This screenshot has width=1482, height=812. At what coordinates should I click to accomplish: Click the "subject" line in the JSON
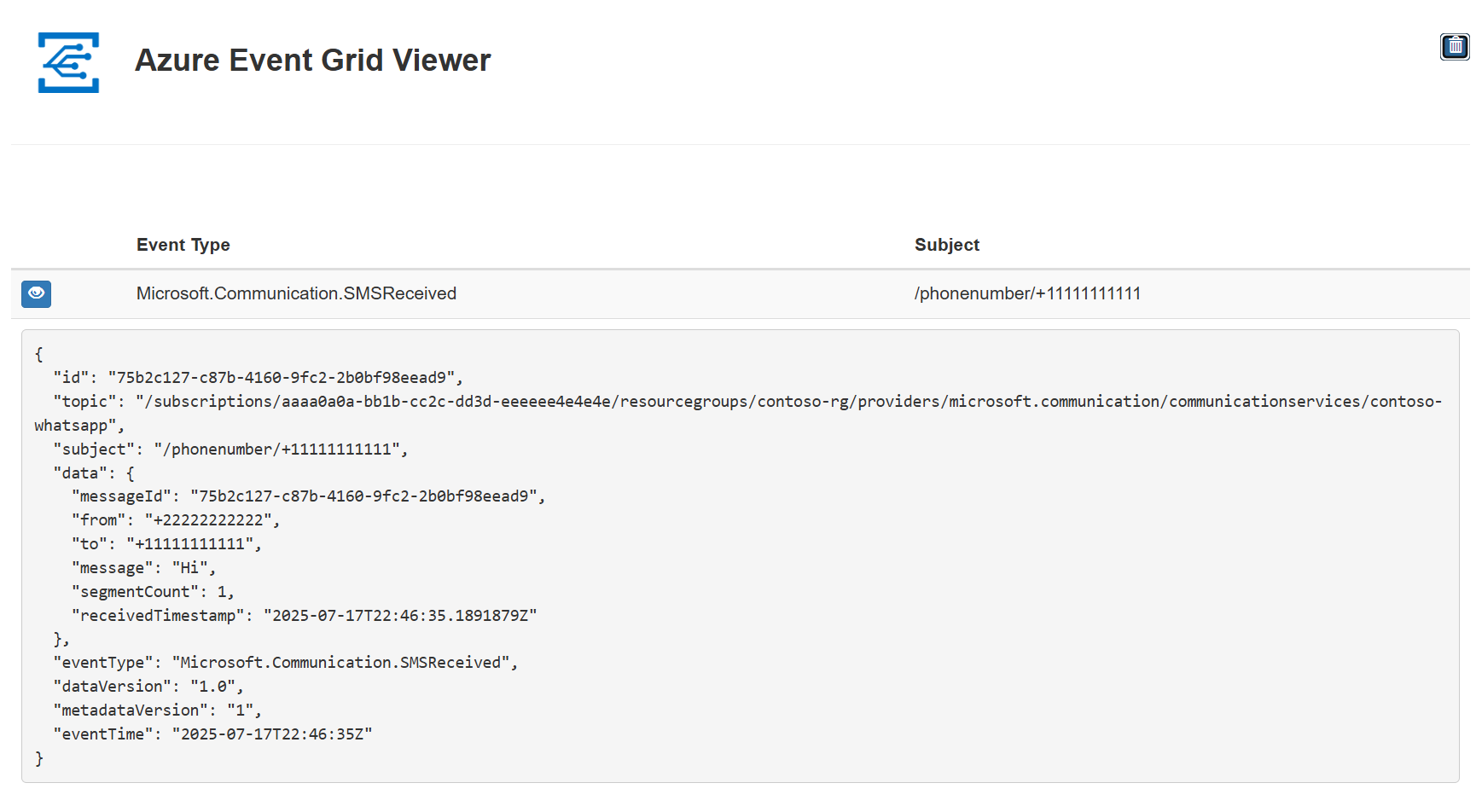coord(230,449)
